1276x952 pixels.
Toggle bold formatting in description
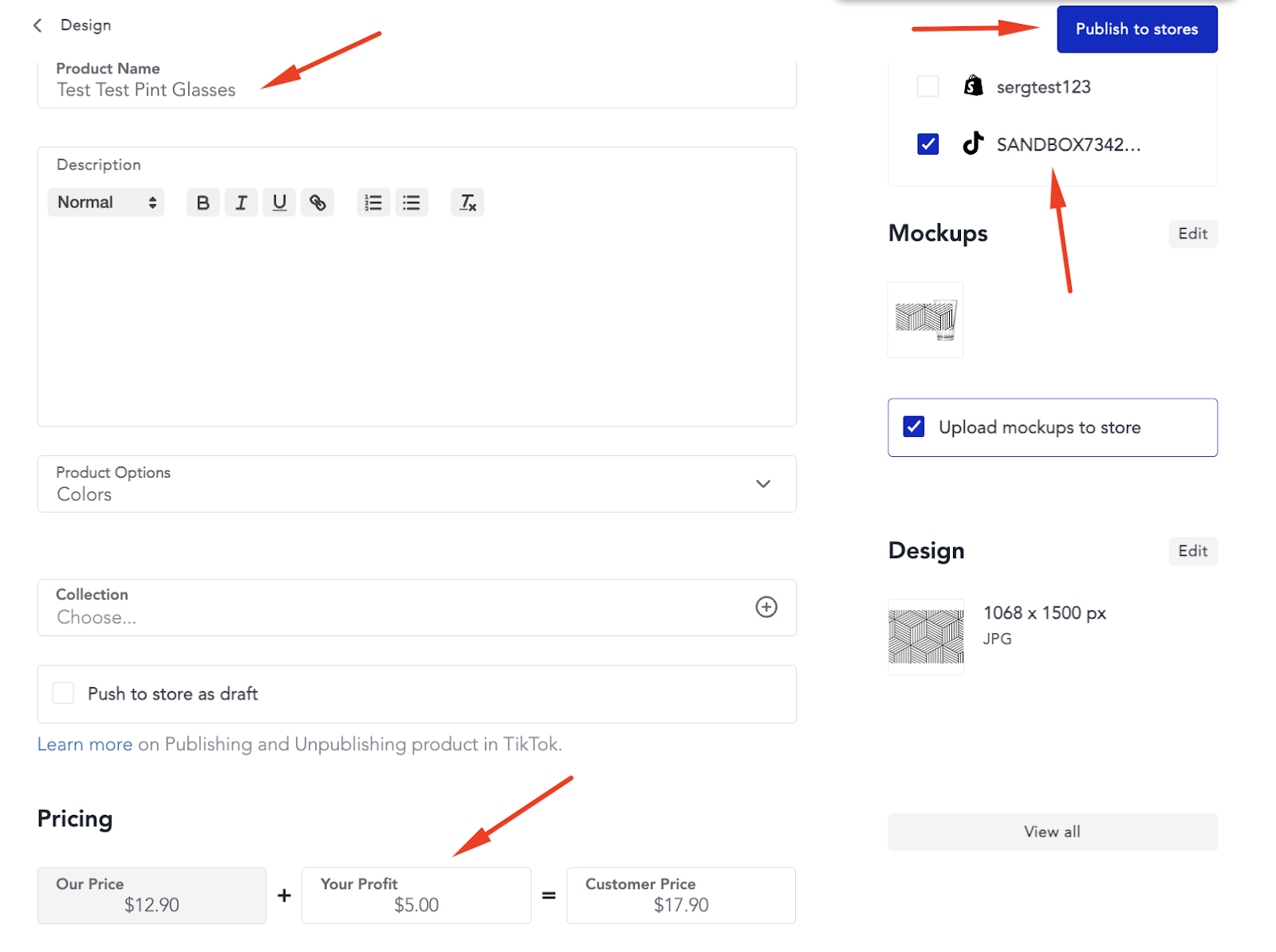click(203, 203)
